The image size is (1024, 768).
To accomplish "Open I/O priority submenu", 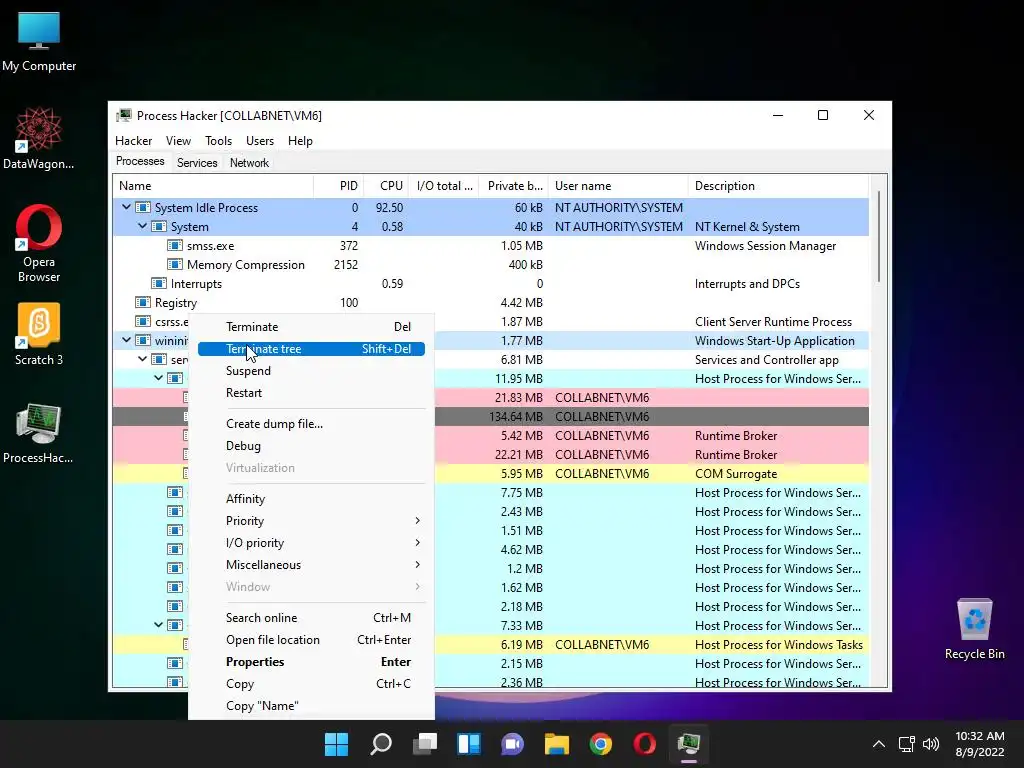I will click(312, 543).
